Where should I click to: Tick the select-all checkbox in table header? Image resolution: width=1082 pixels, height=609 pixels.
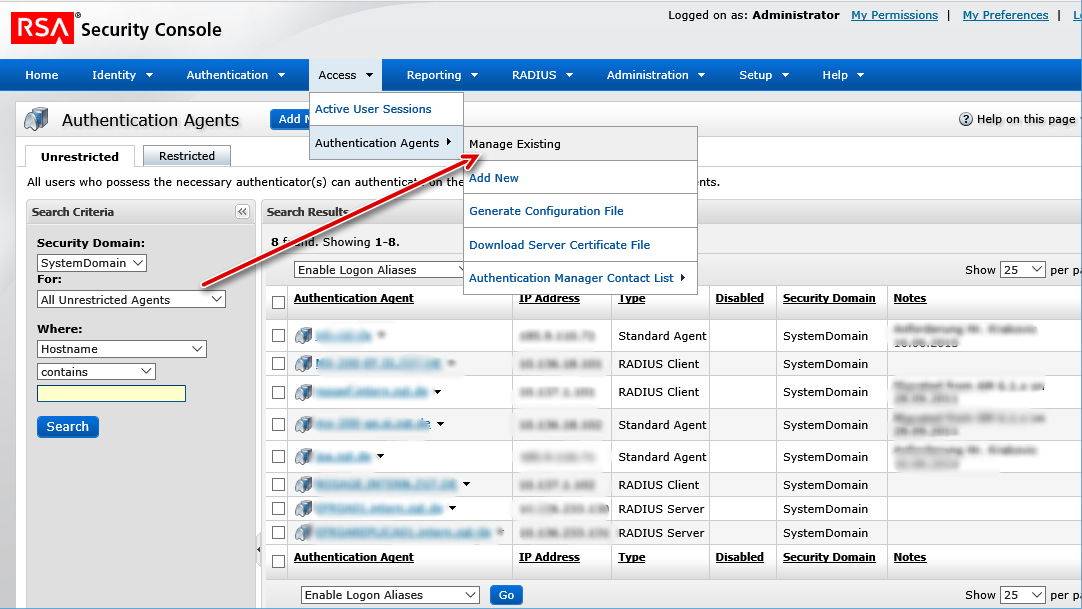[278, 302]
